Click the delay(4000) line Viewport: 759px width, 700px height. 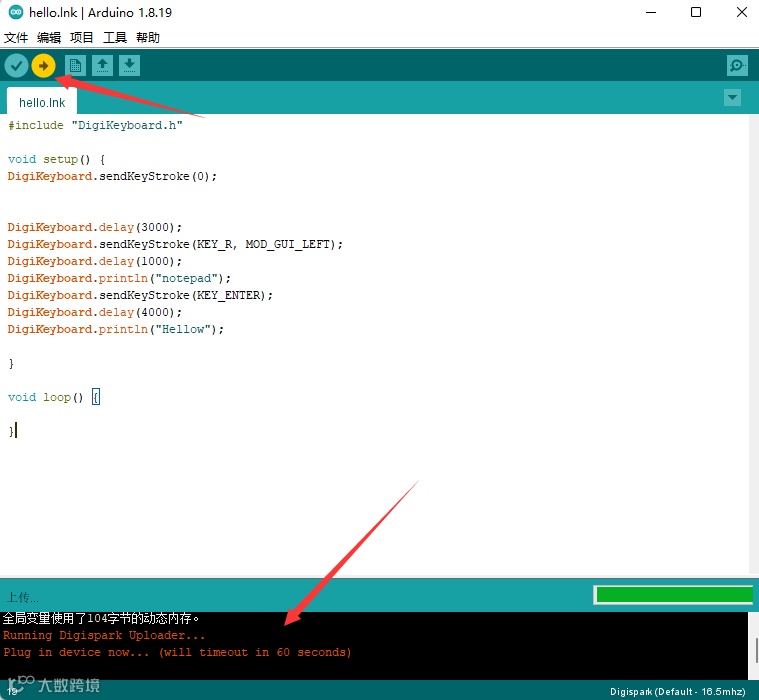pyautogui.click(x=95, y=312)
